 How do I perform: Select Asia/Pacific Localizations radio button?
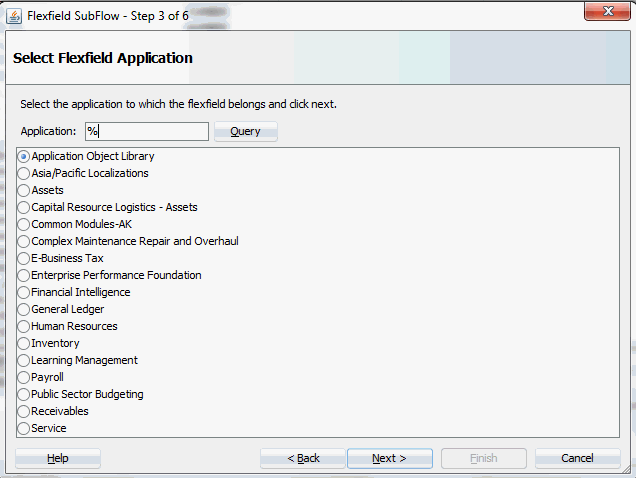pos(24,173)
